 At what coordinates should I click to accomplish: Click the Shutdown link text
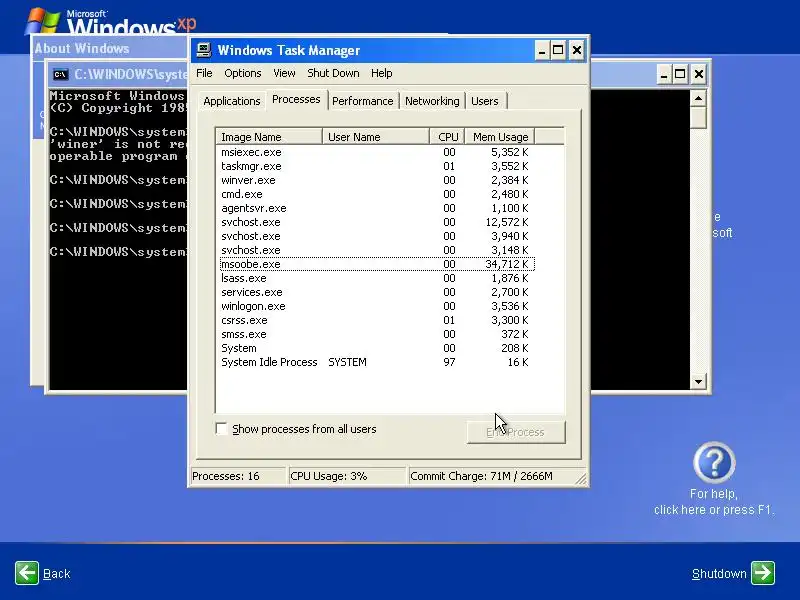719,573
